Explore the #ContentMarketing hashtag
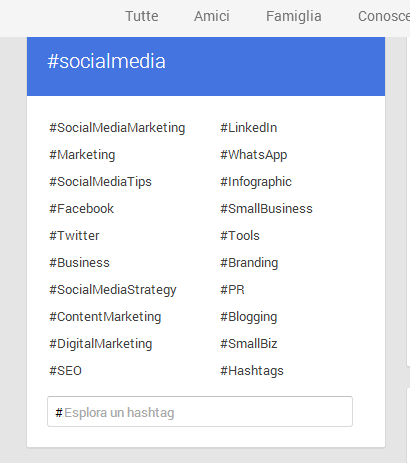Viewport: 410px width, 463px height. pos(105,317)
